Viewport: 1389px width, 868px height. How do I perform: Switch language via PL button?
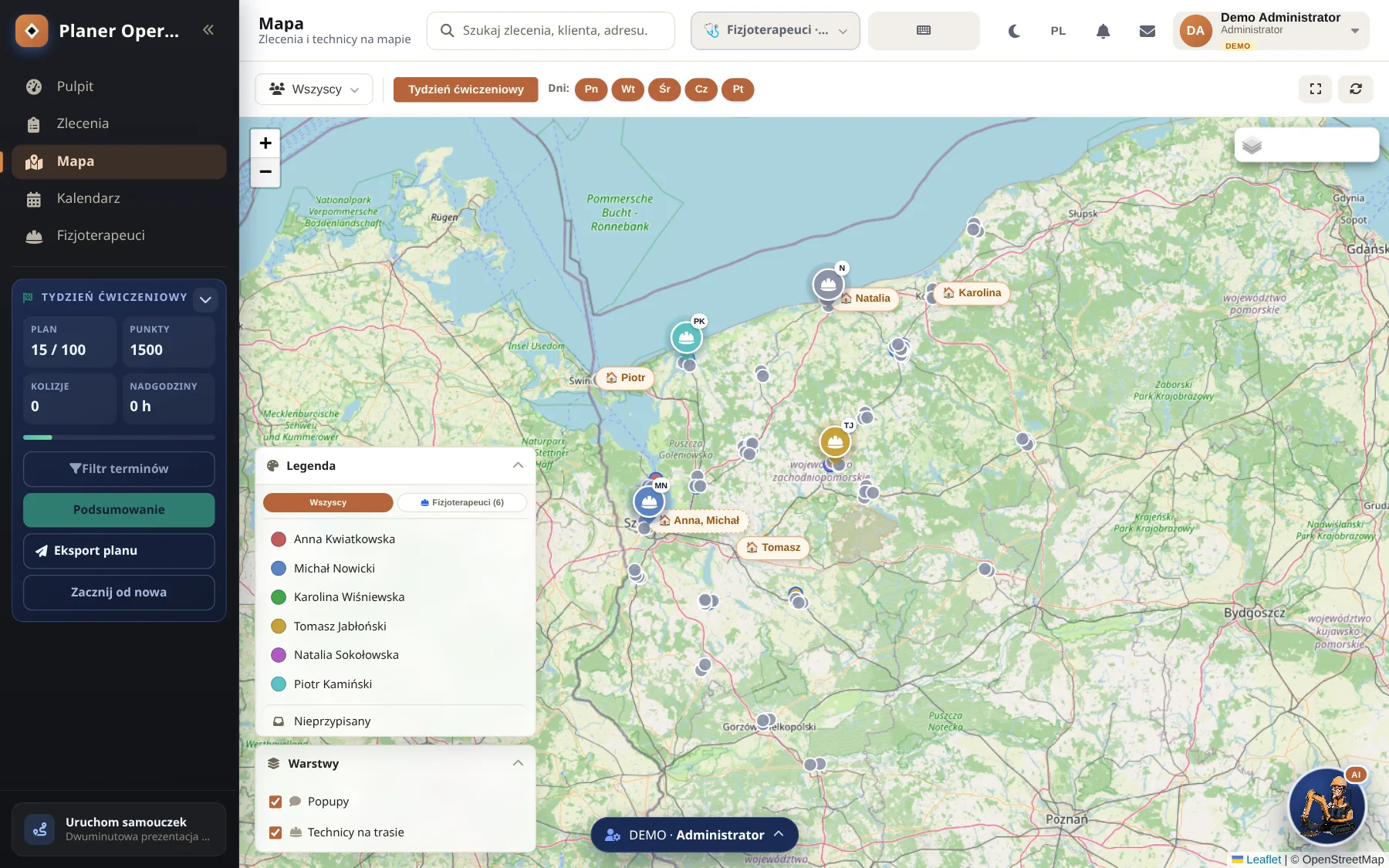(1058, 31)
